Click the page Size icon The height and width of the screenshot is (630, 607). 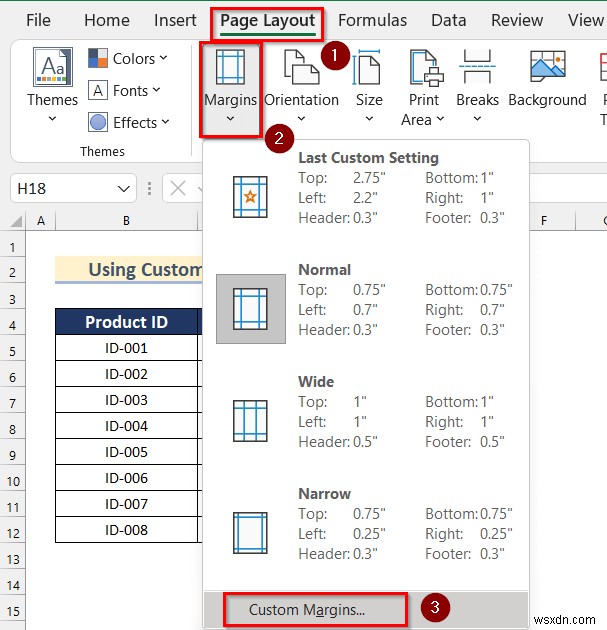point(366,67)
